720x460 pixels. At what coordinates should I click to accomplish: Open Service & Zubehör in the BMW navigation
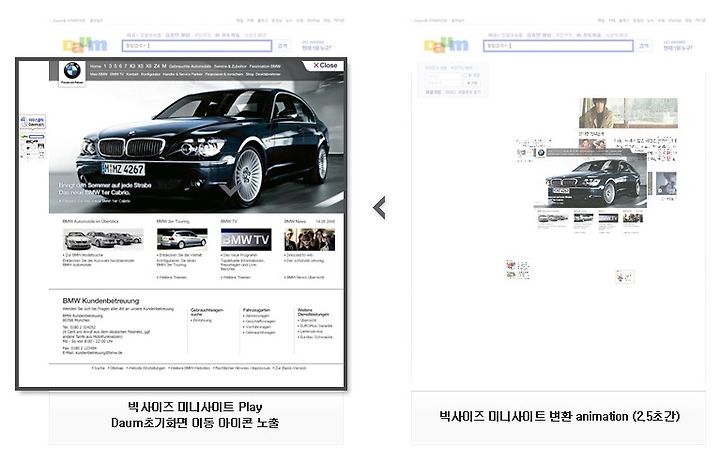pyautogui.click(x=230, y=67)
